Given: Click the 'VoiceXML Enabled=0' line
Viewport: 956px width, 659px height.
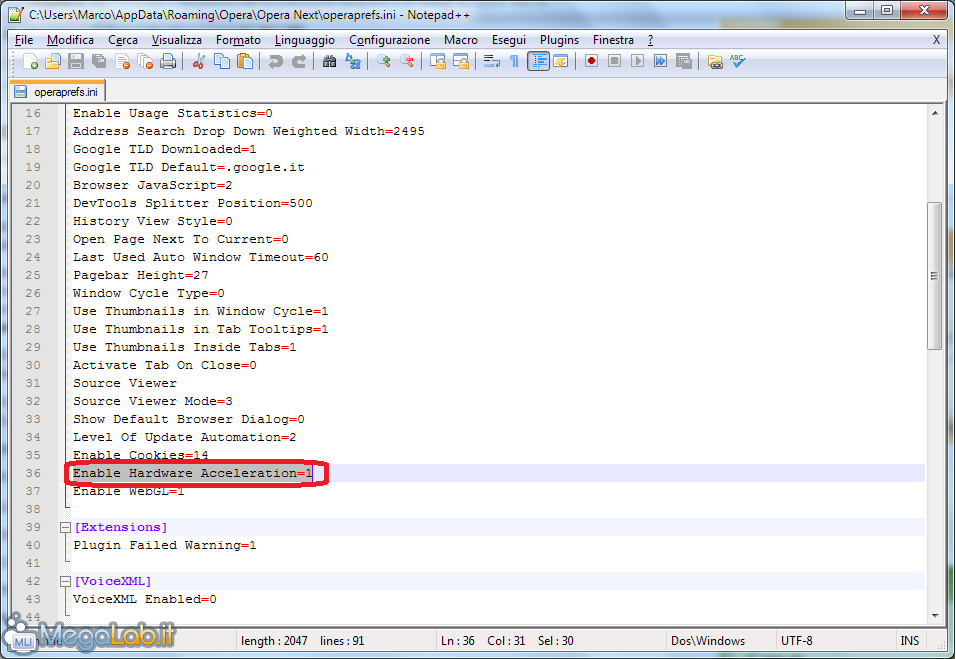Looking at the screenshot, I should click(144, 599).
